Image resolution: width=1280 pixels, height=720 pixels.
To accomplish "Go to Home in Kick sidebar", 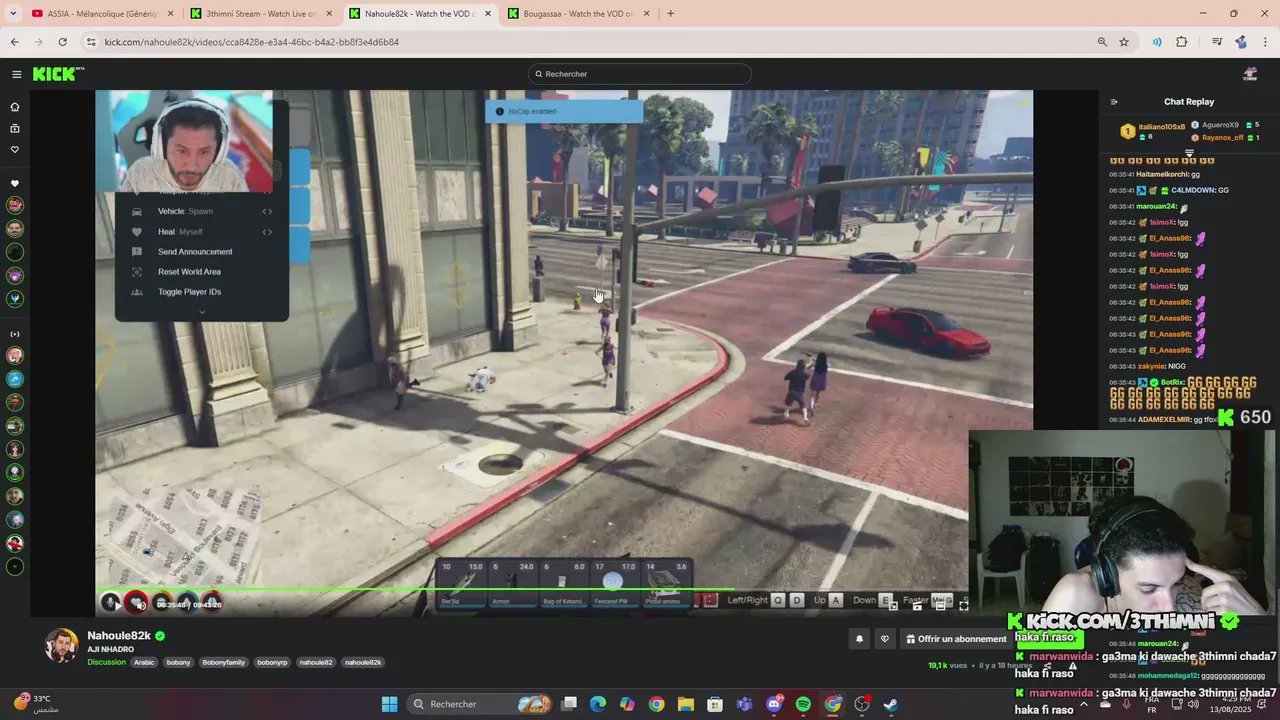I will (x=15, y=107).
